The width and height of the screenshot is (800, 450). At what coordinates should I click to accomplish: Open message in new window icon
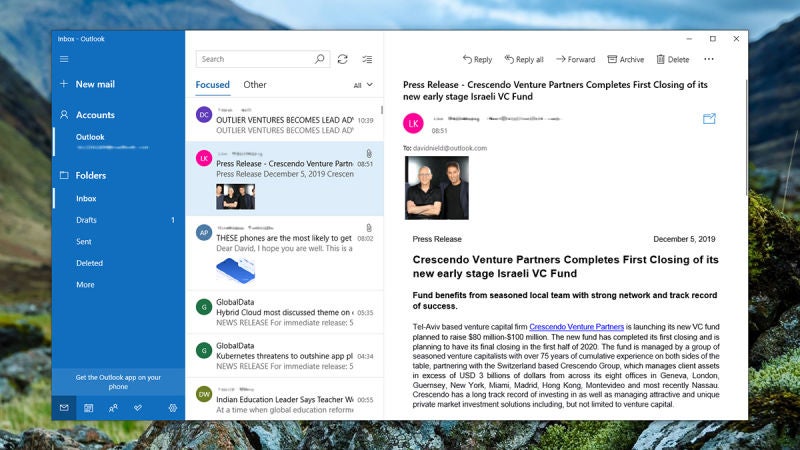tap(709, 119)
